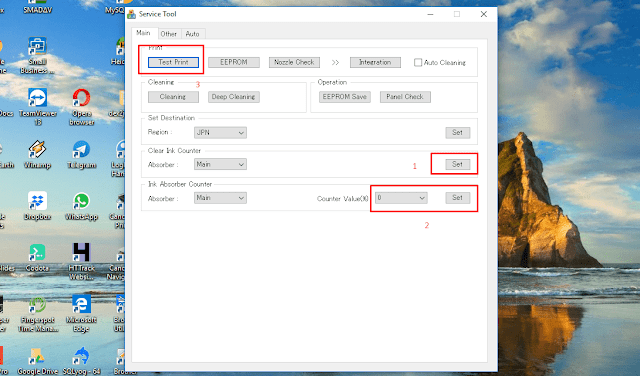This screenshot has width=640, height=376.
Task: Switch to the Auto tab
Action: 192,34
